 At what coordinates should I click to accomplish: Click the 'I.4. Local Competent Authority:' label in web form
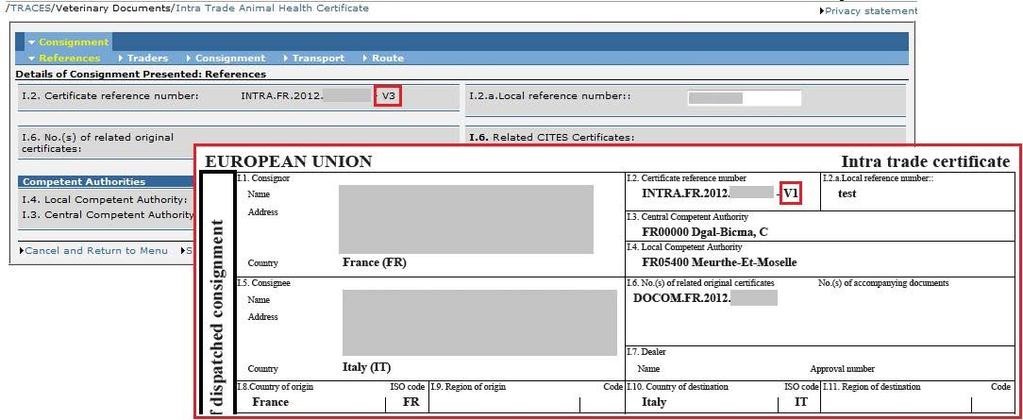tap(104, 200)
